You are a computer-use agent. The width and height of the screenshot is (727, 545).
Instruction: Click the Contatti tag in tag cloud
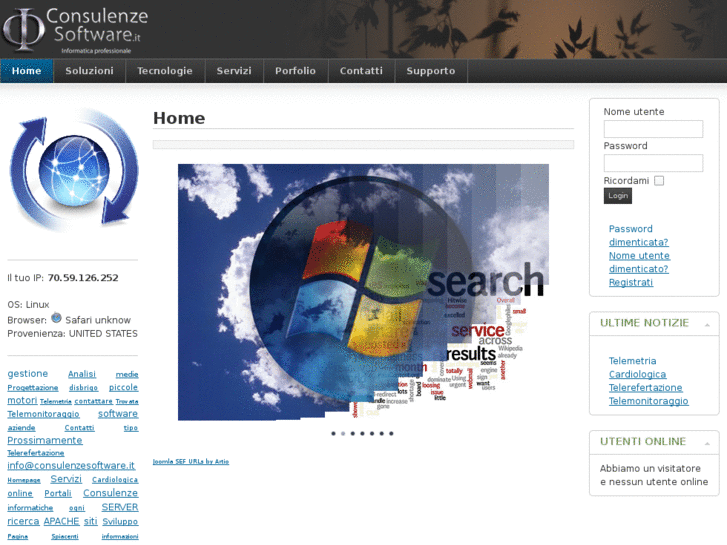[79, 428]
